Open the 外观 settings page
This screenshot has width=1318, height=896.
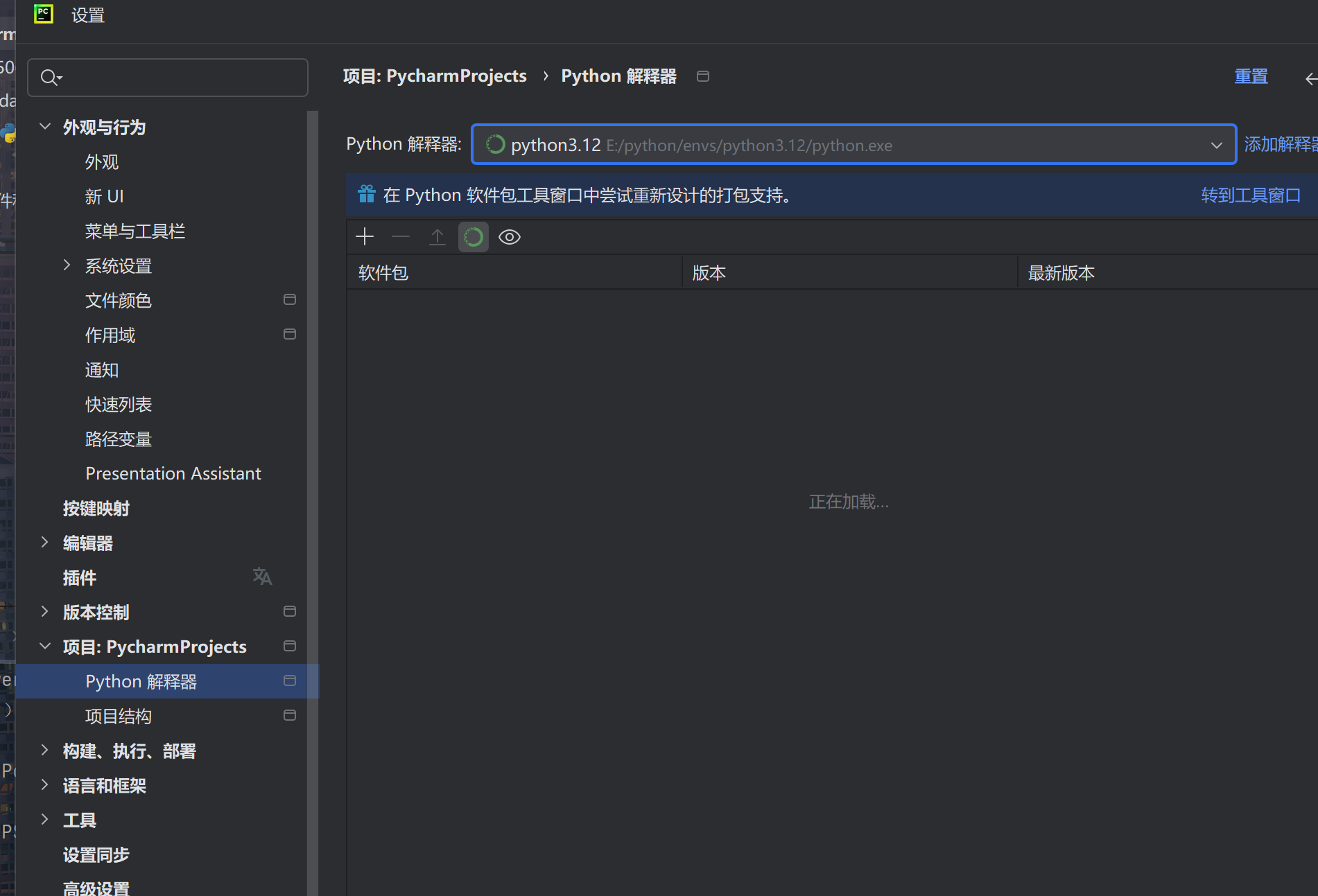[102, 162]
